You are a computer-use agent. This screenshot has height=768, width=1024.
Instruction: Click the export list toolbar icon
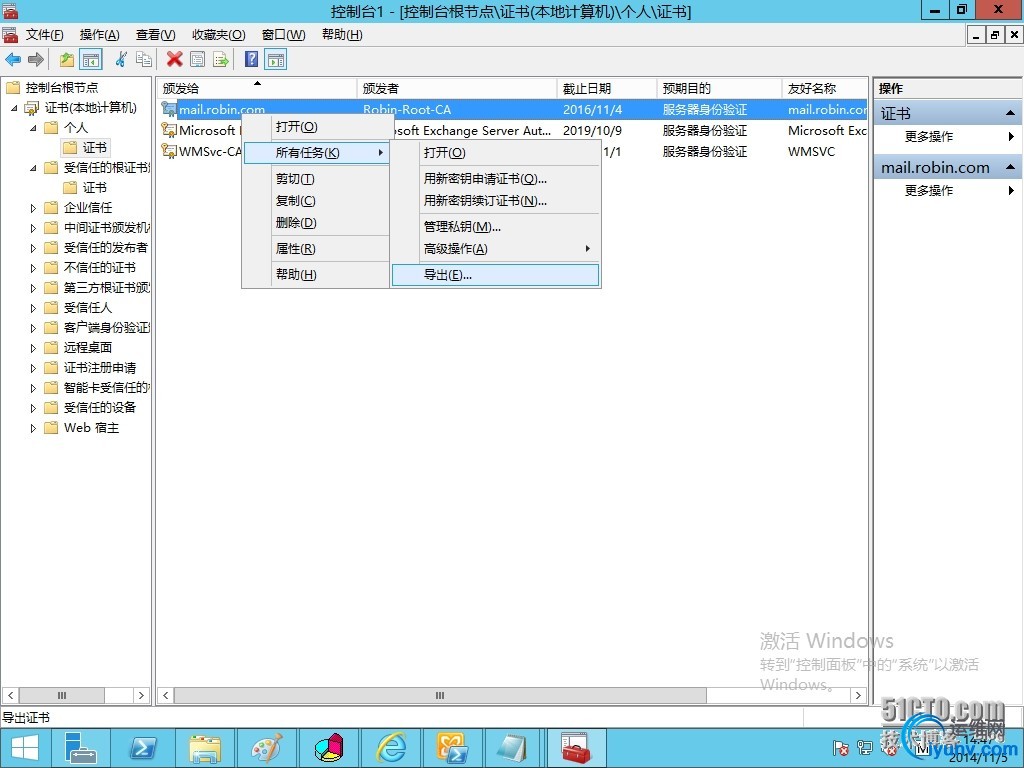(221, 59)
